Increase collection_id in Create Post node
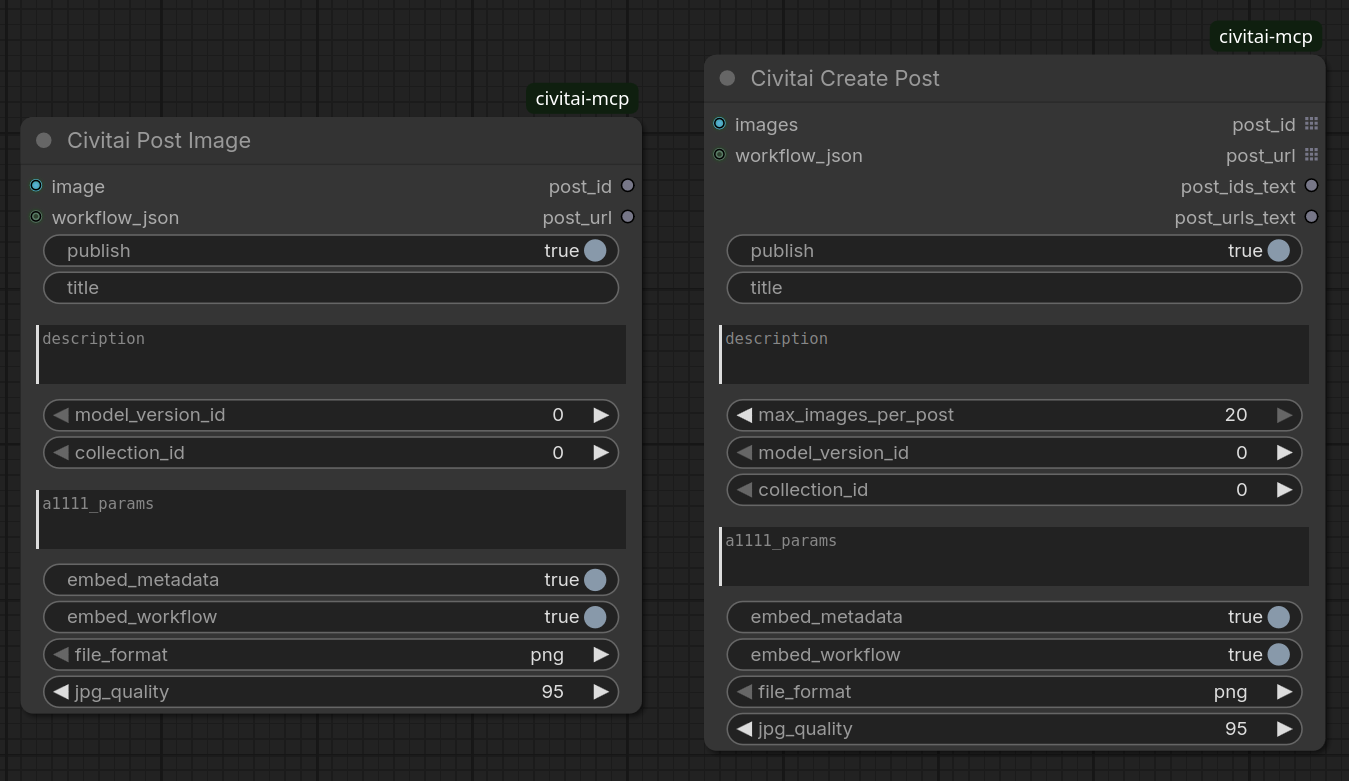Viewport: 1349px width, 781px height. (x=1285, y=490)
